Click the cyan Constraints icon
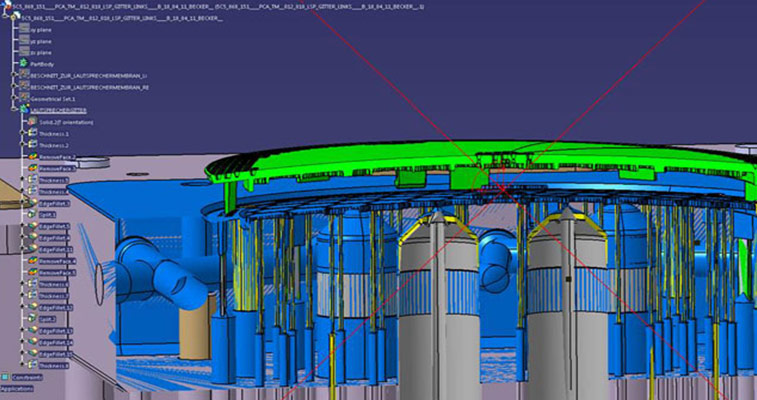This screenshot has width=757, height=400. coord(5,377)
